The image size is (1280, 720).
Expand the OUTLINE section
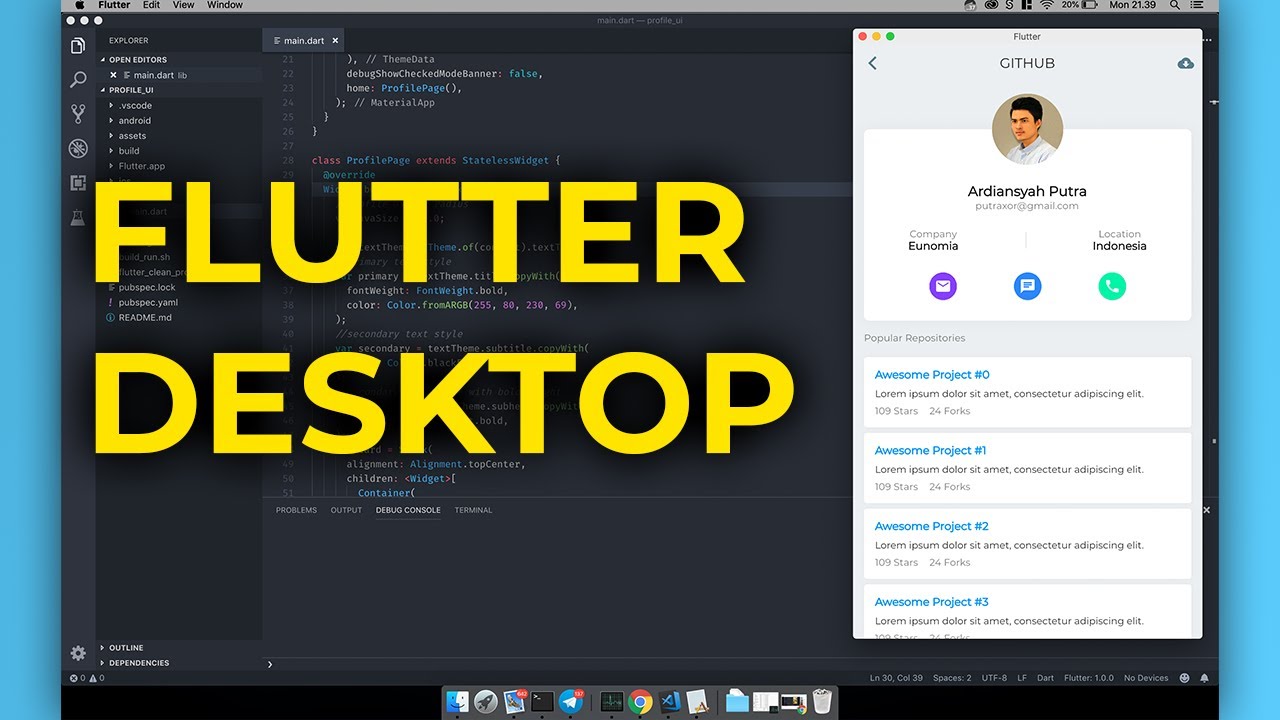(x=126, y=648)
